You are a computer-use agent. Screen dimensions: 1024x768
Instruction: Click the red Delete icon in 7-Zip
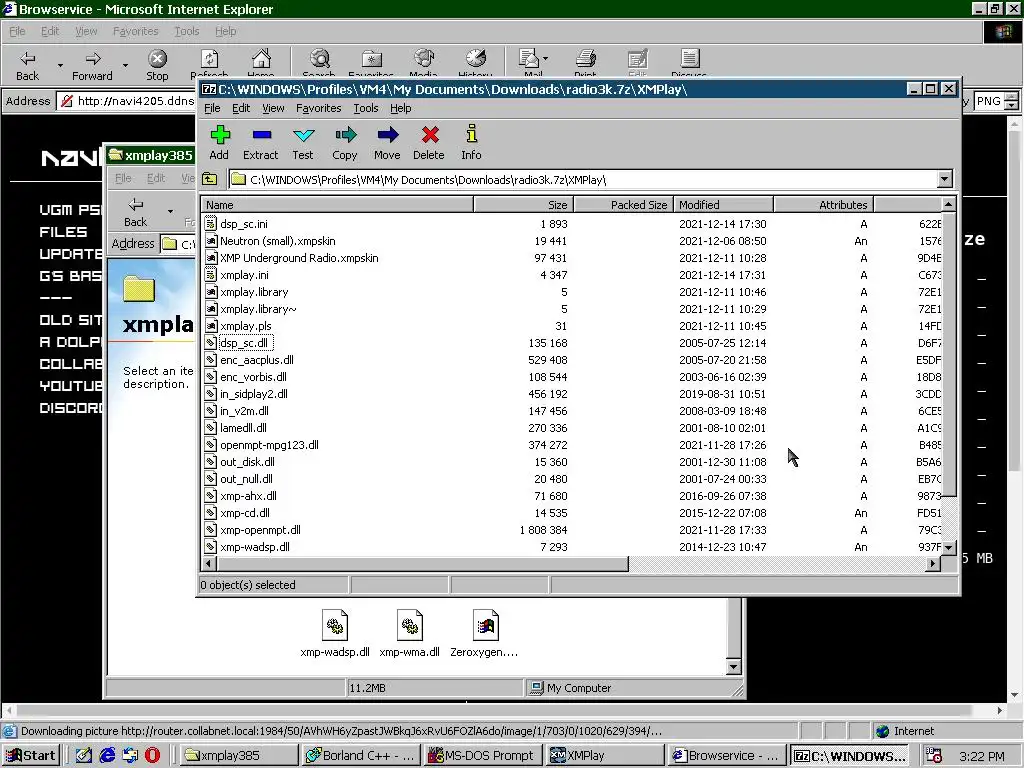coord(430,135)
